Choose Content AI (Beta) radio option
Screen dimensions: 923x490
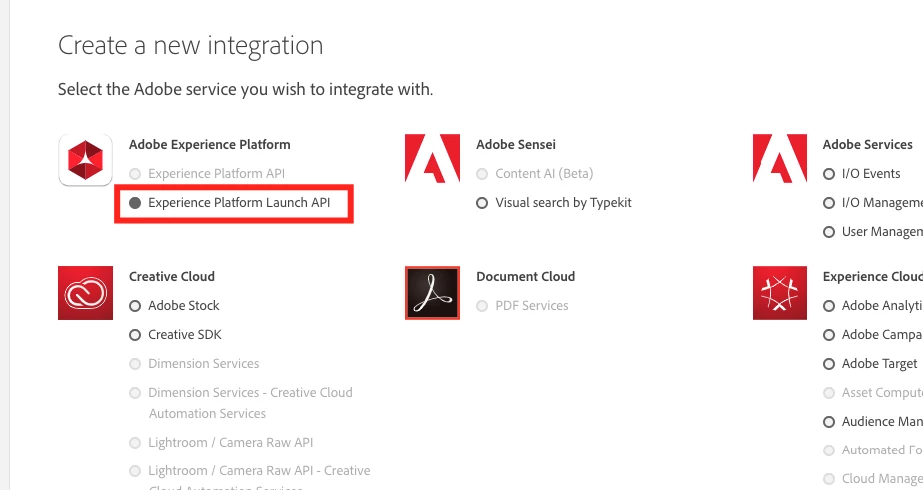click(482, 174)
